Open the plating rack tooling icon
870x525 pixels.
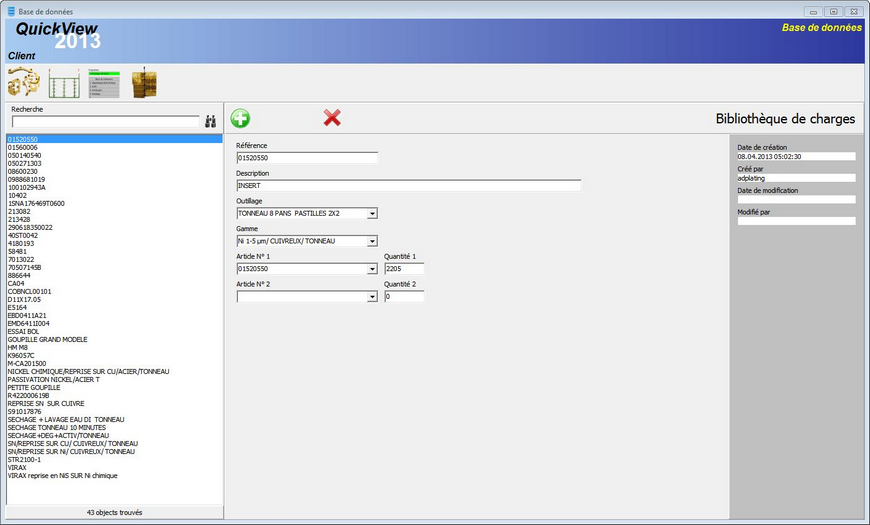click(x=64, y=83)
